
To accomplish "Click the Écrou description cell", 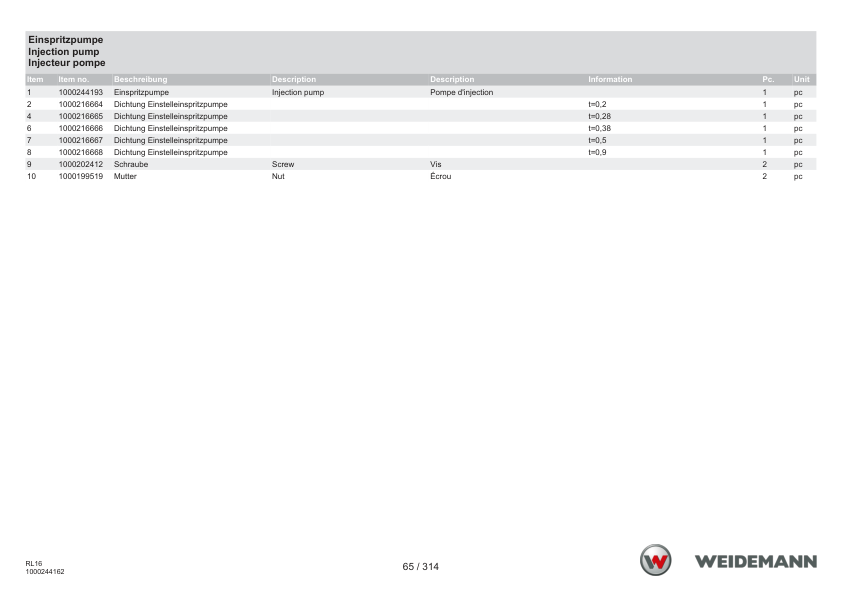I will pyautogui.click(x=440, y=176).
